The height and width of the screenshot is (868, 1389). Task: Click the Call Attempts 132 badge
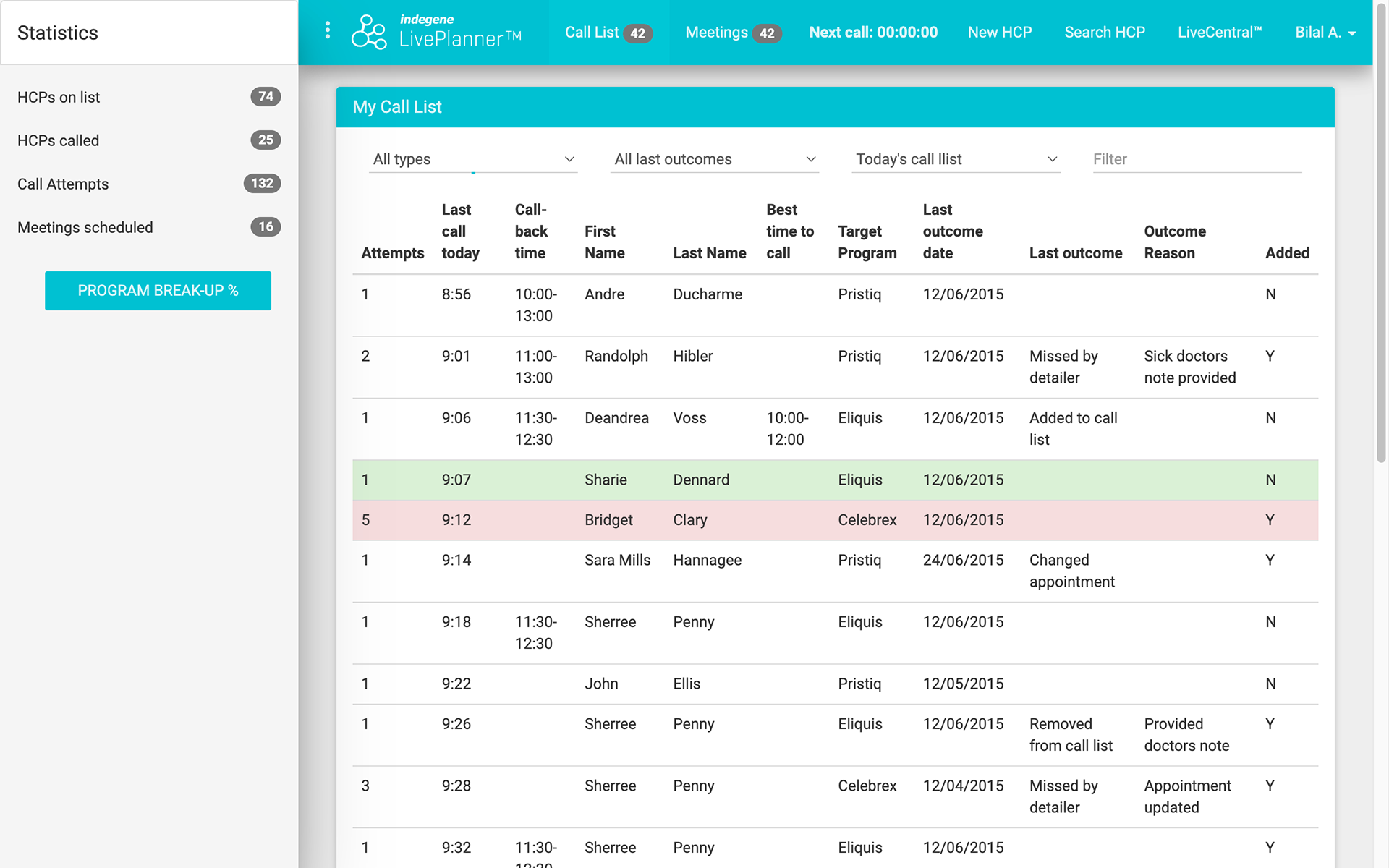tap(262, 183)
